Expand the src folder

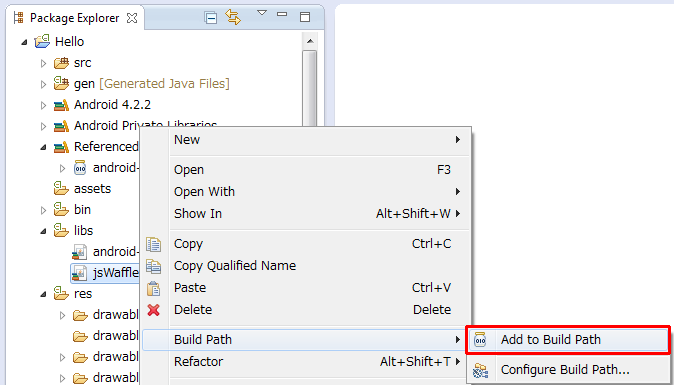pos(43,63)
